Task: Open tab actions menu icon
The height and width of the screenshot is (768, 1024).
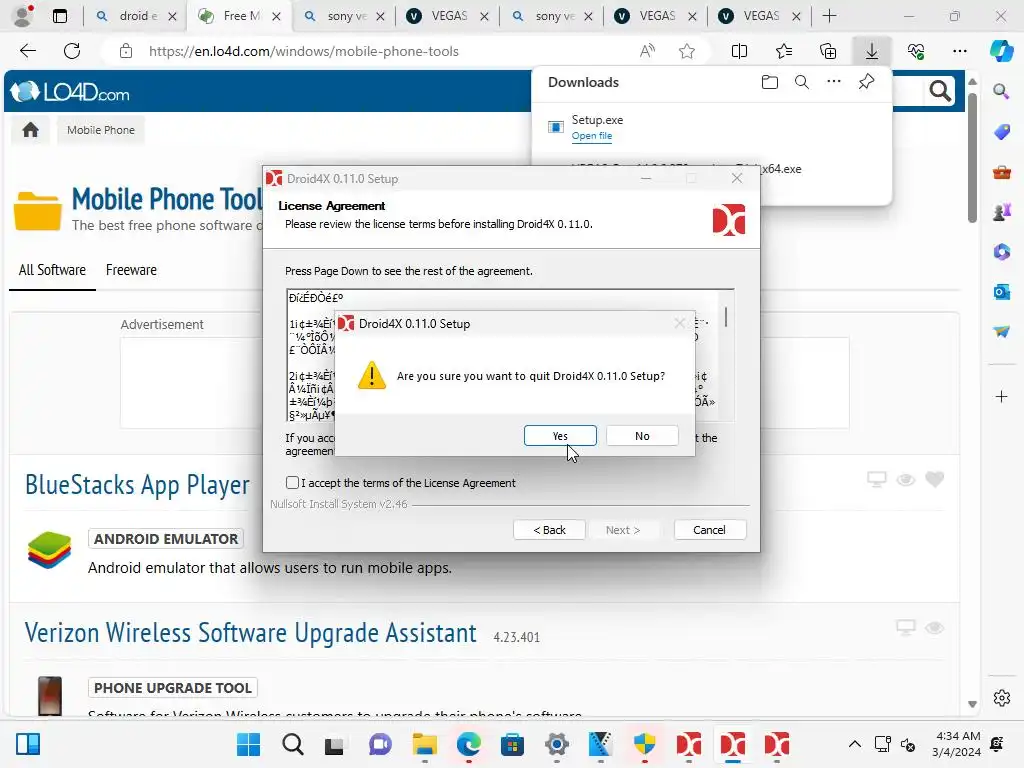Action: 59,16
